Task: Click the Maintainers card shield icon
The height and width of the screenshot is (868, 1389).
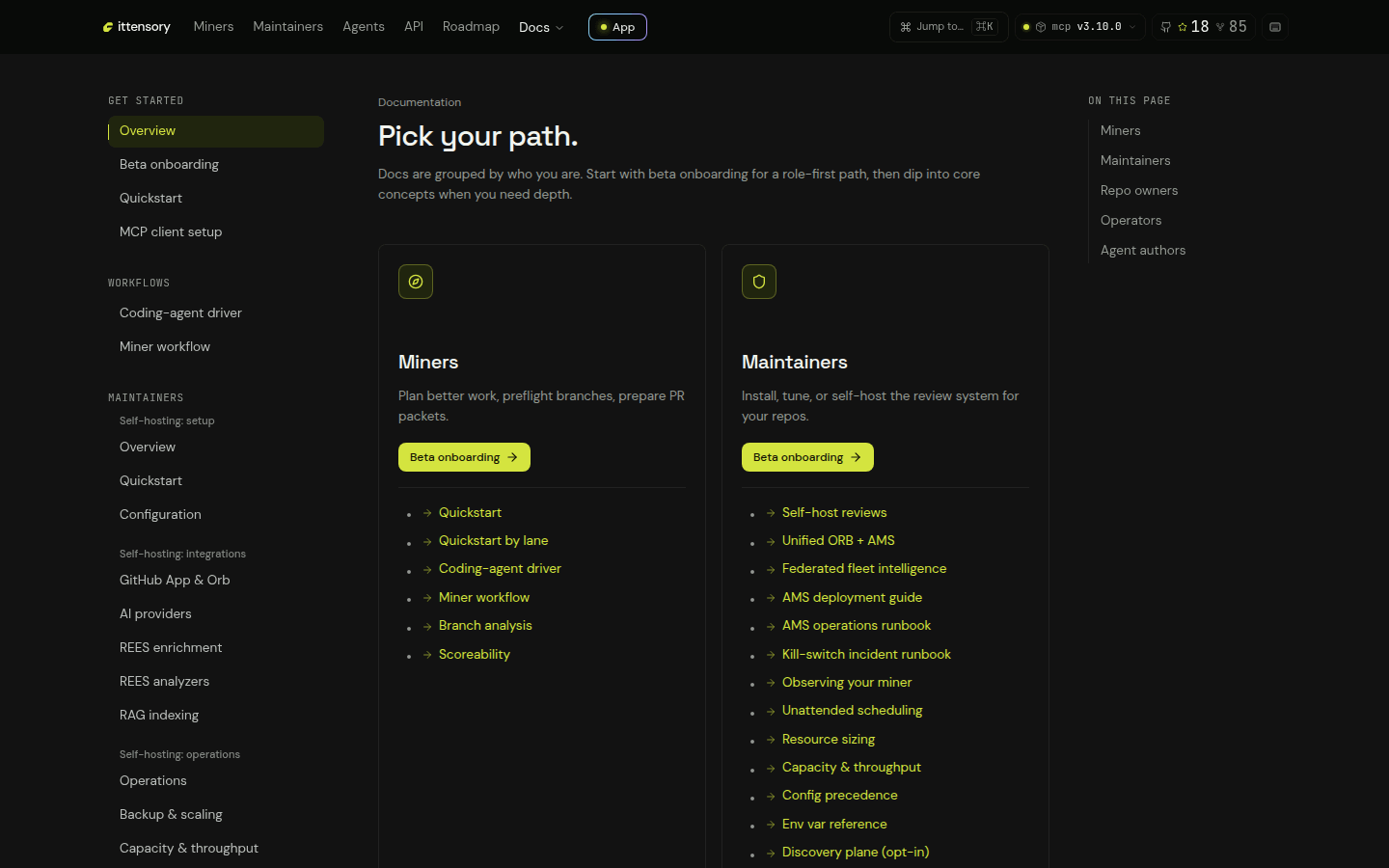Action: (x=759, y=282)
